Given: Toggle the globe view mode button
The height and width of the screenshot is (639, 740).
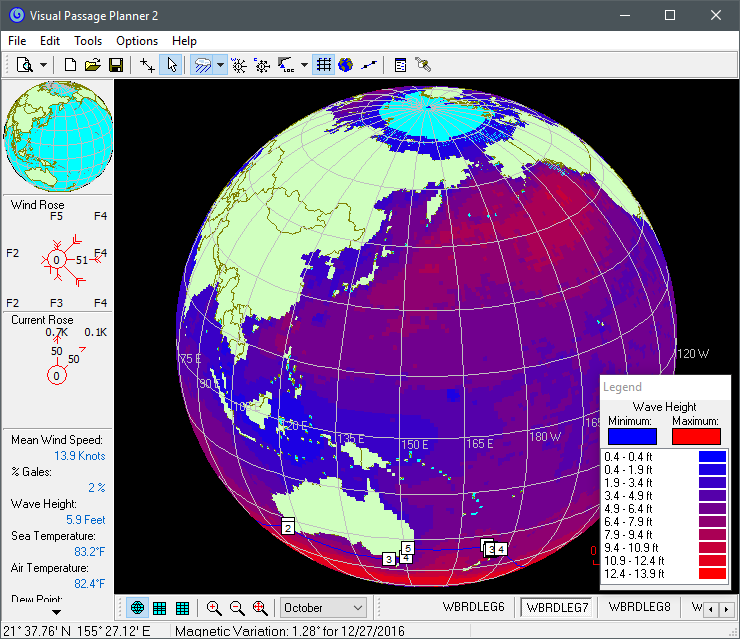Looking at the screenshot, I should click(137, 608).
